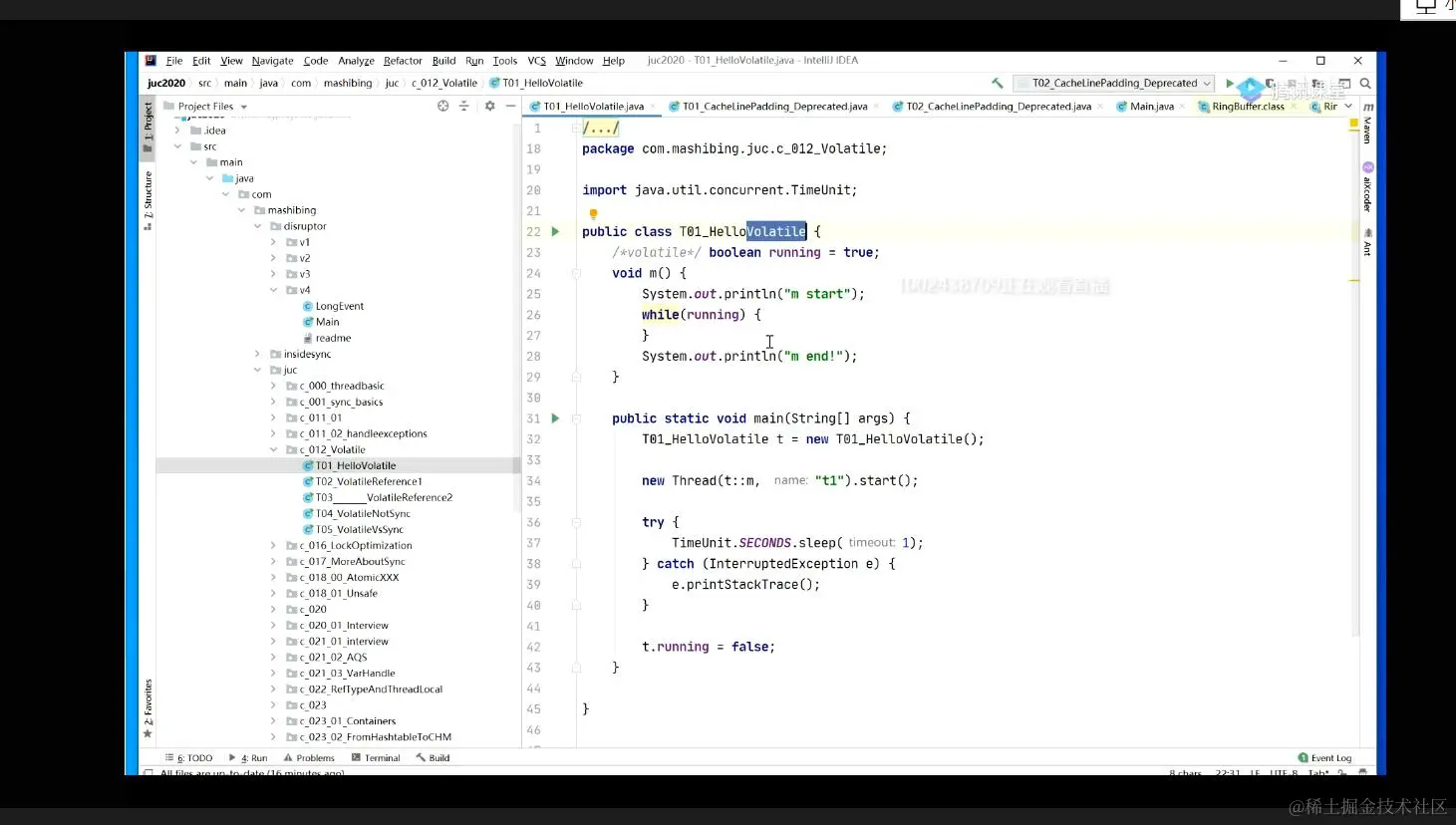Toggle code fold at try block line 36
1456x825 pixels.
pos(576,522)
